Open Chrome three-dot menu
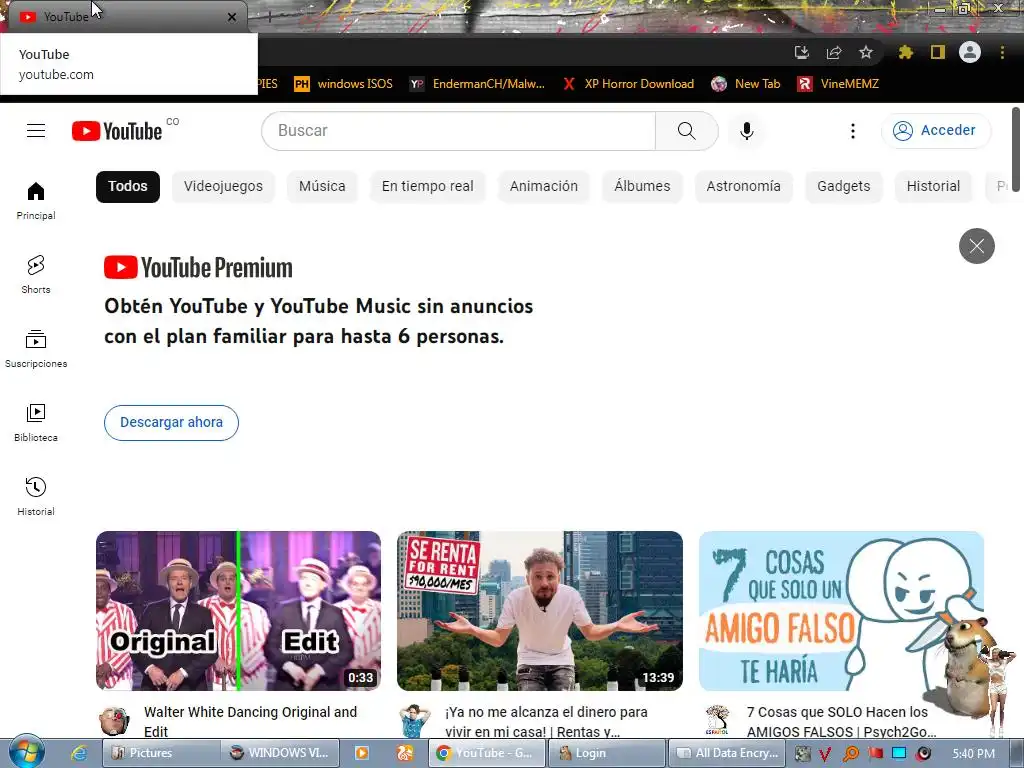1024x768 pixels. coord(1002,52)
